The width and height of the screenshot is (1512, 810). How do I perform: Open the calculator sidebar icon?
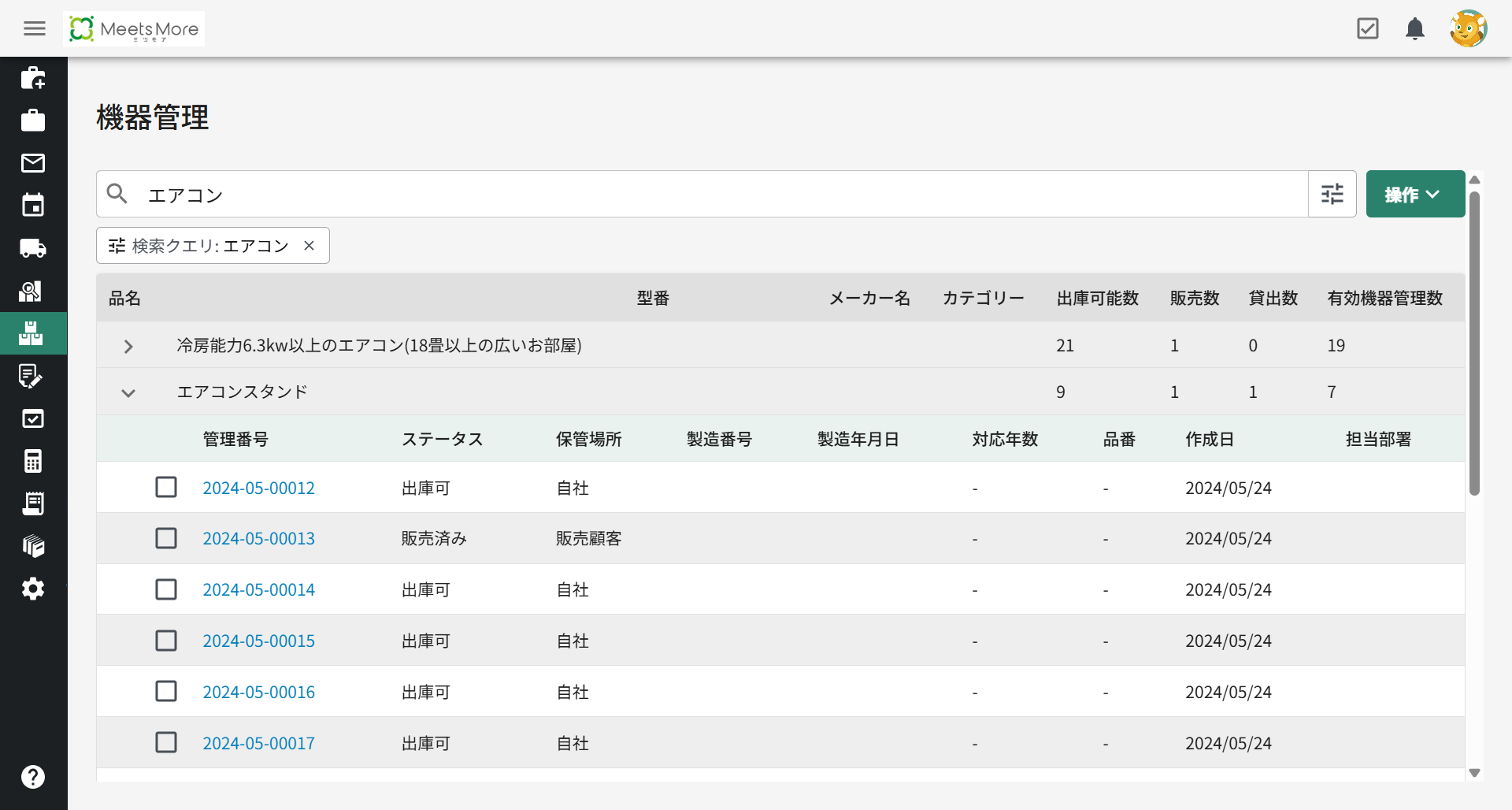[33, 461]
